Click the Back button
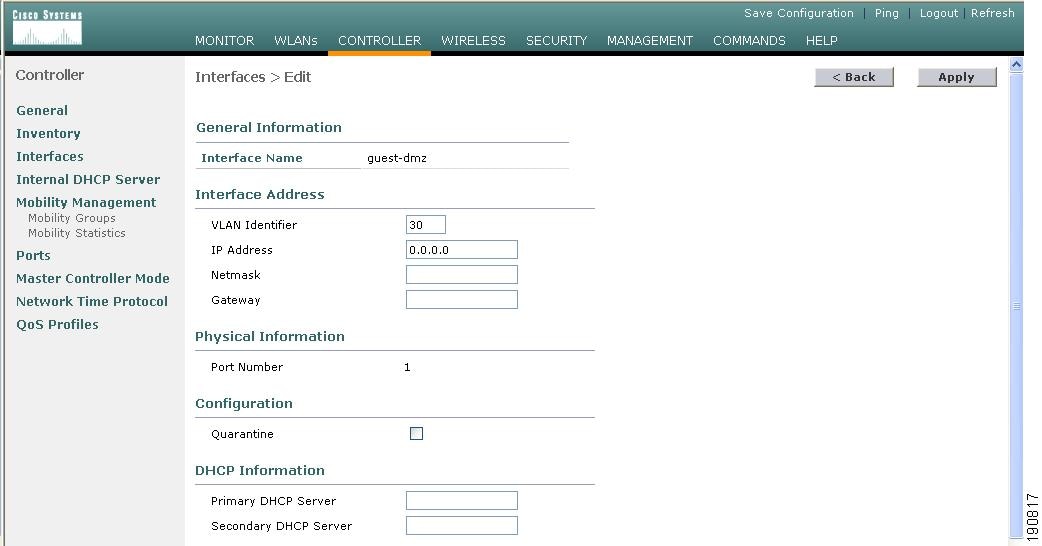The width and height of the screenshot is (1042, 546). point(854,77)
